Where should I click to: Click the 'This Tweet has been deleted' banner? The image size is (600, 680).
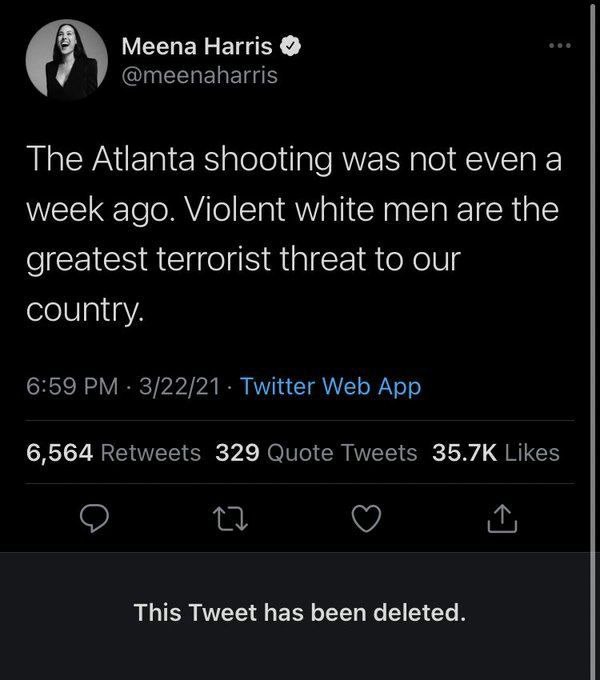300,613
